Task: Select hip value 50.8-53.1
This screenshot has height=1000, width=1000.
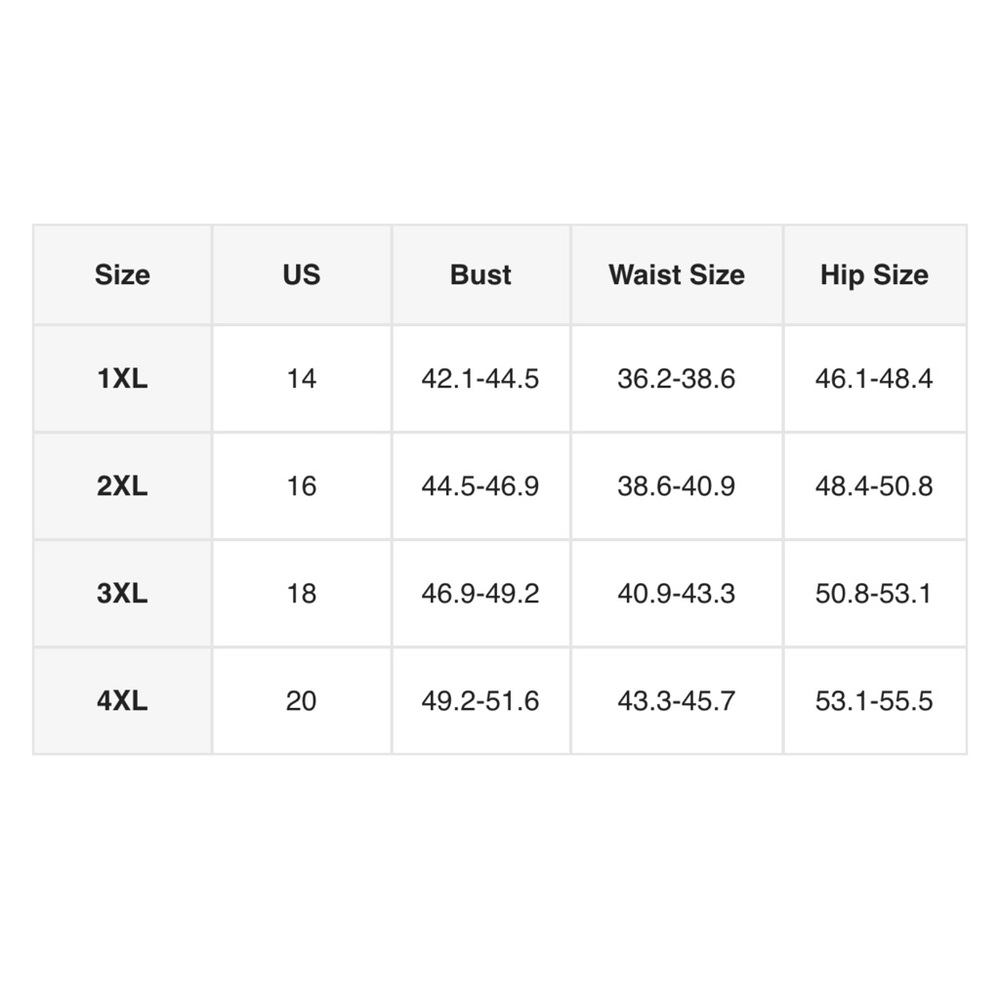Action: (x=874, y=594)
